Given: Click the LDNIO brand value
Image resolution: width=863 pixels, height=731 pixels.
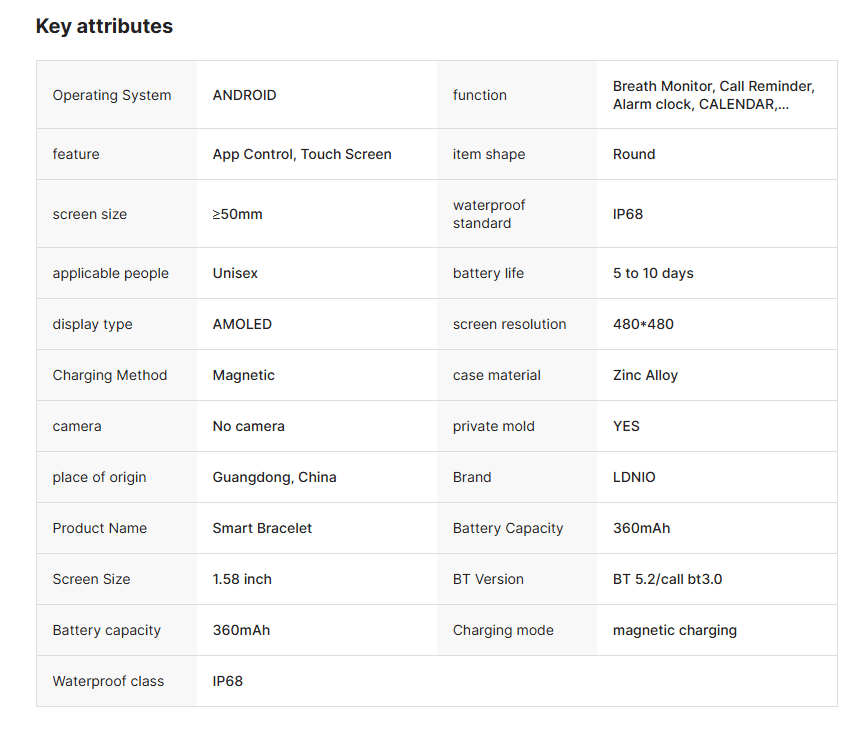Looking at the screenshot, I should pyautogui.click(x=634, y=477).
